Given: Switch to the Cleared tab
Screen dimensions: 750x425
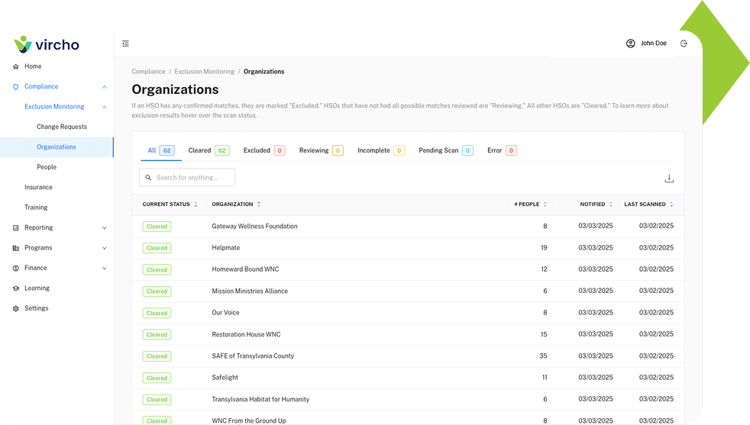Looking at the screenshot, I should point(209,151).
